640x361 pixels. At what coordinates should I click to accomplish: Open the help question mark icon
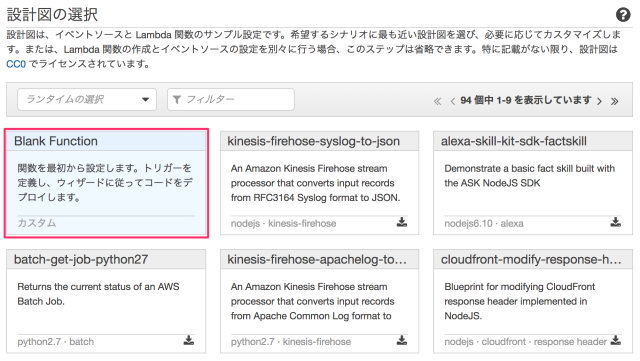623,15
